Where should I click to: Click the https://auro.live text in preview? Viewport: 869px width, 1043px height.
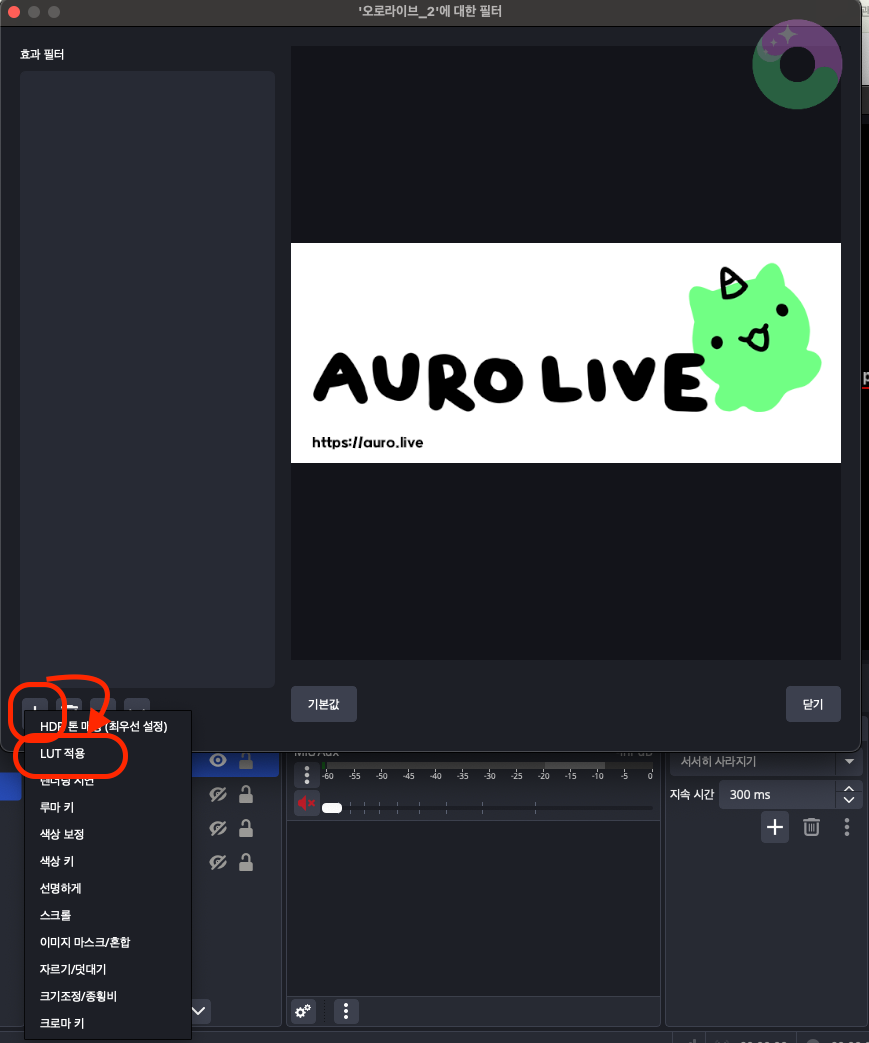(367, 442)
